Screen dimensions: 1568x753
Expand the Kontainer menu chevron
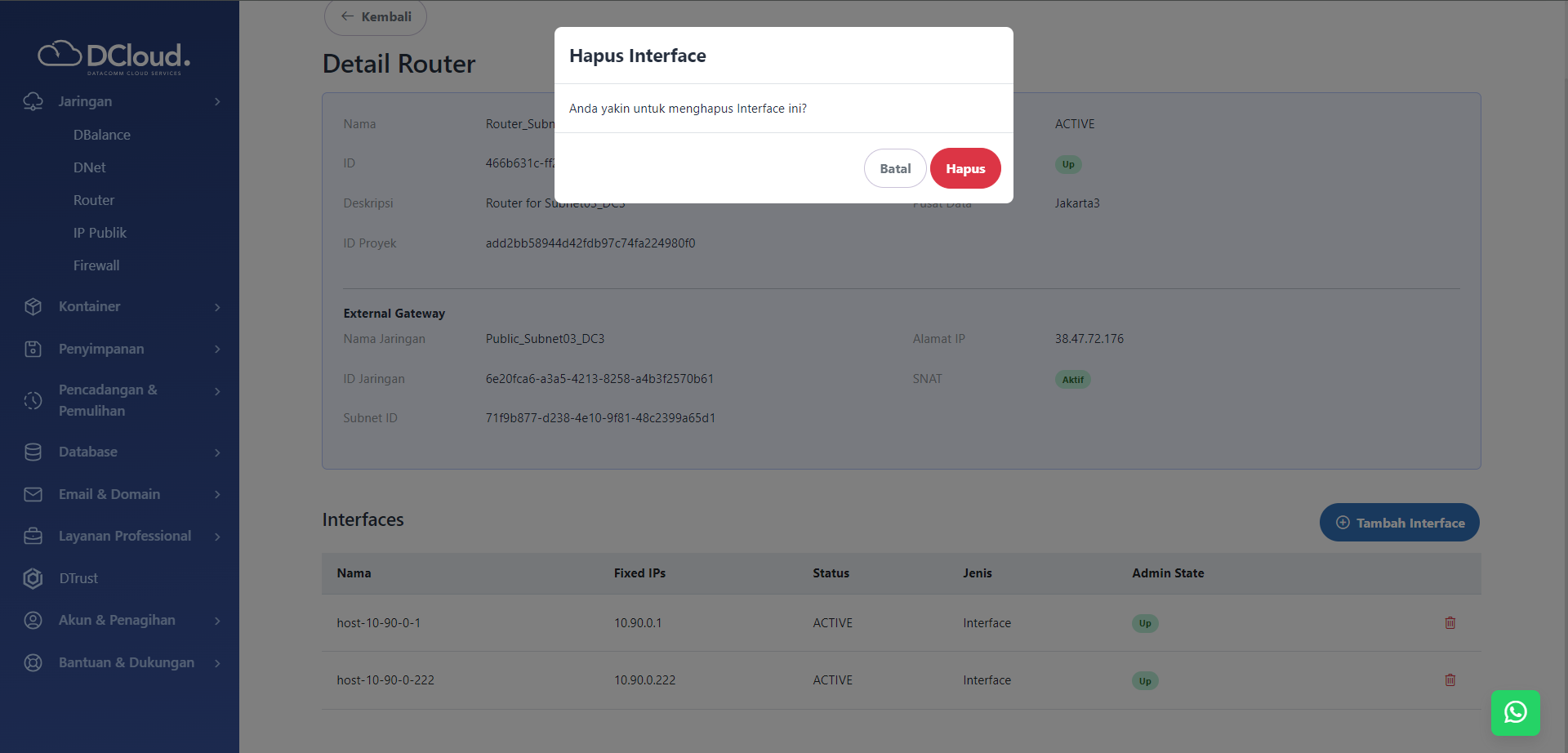point(217,307)
